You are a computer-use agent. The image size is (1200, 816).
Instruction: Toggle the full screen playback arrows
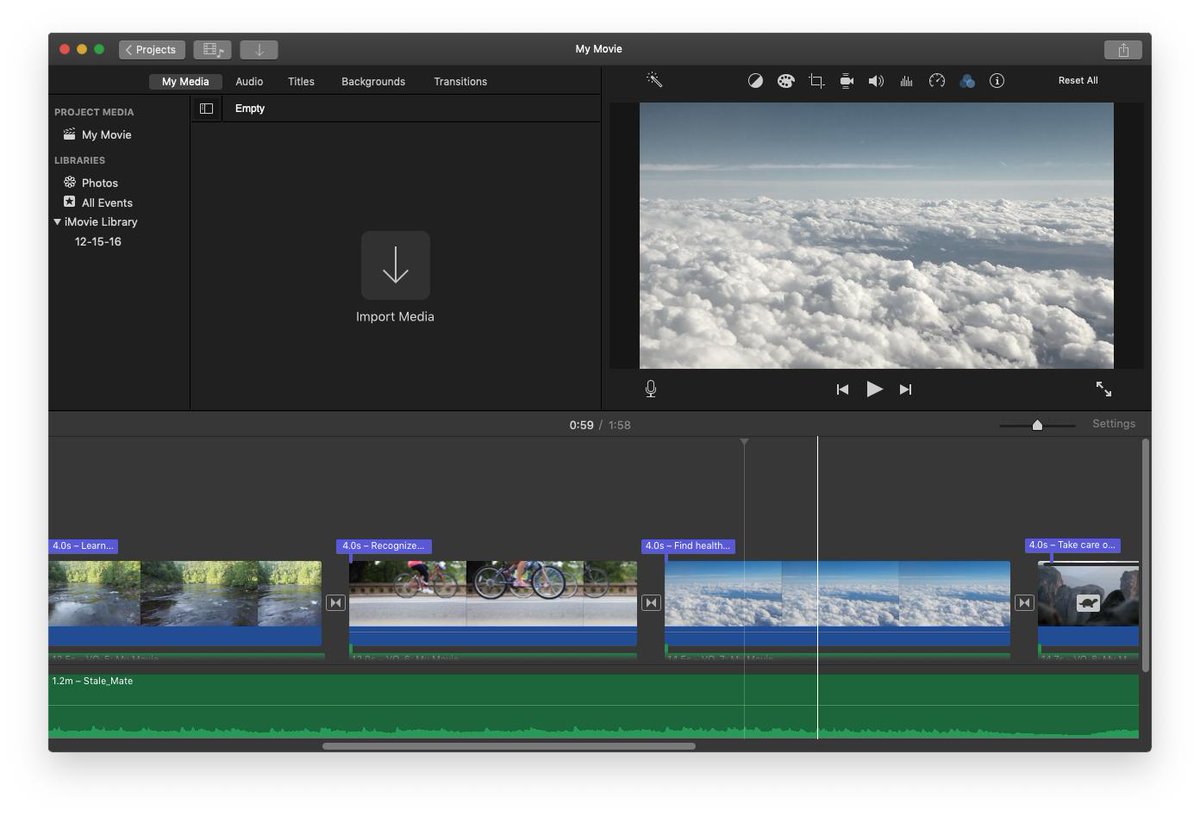tap(1104, 389)
